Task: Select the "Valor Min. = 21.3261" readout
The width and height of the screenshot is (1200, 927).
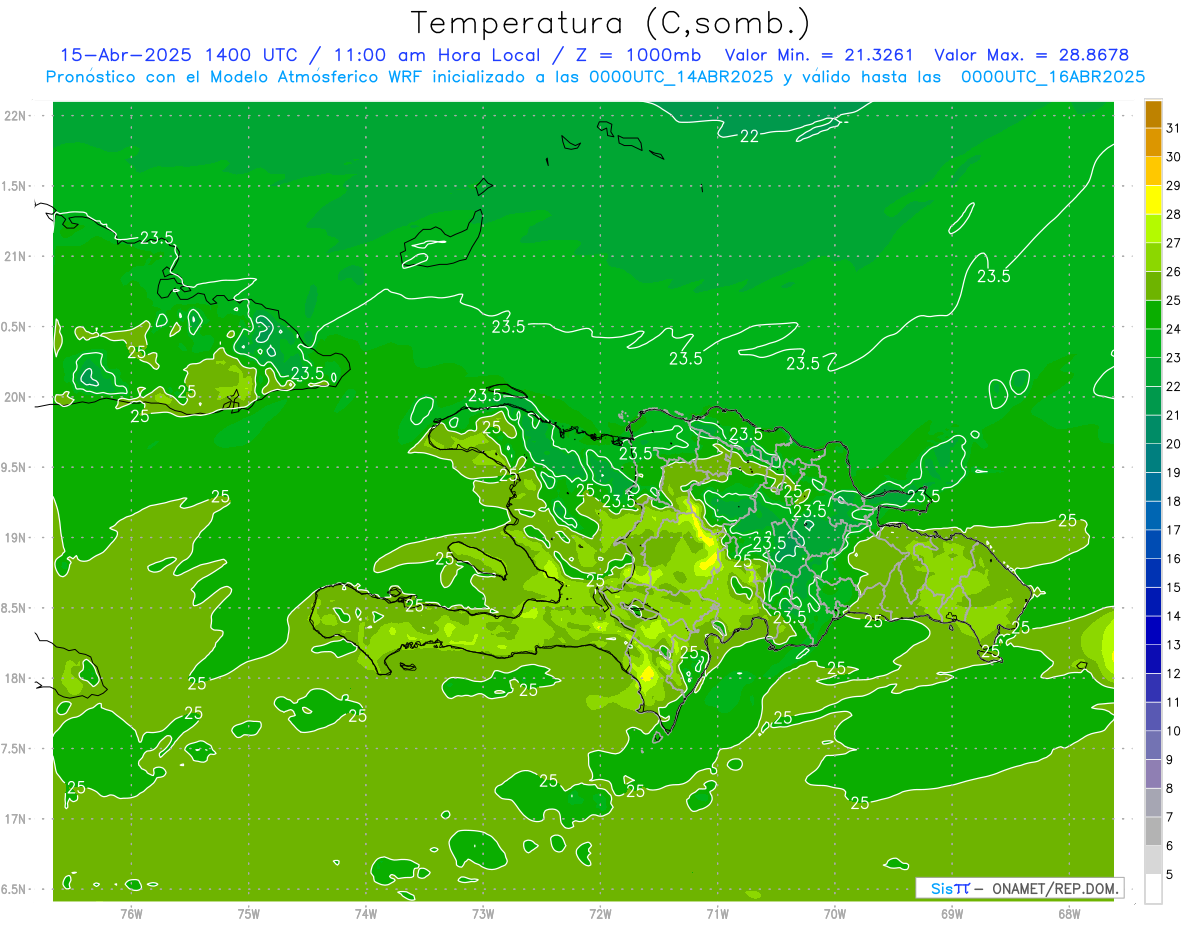Action: coord(820,55)
